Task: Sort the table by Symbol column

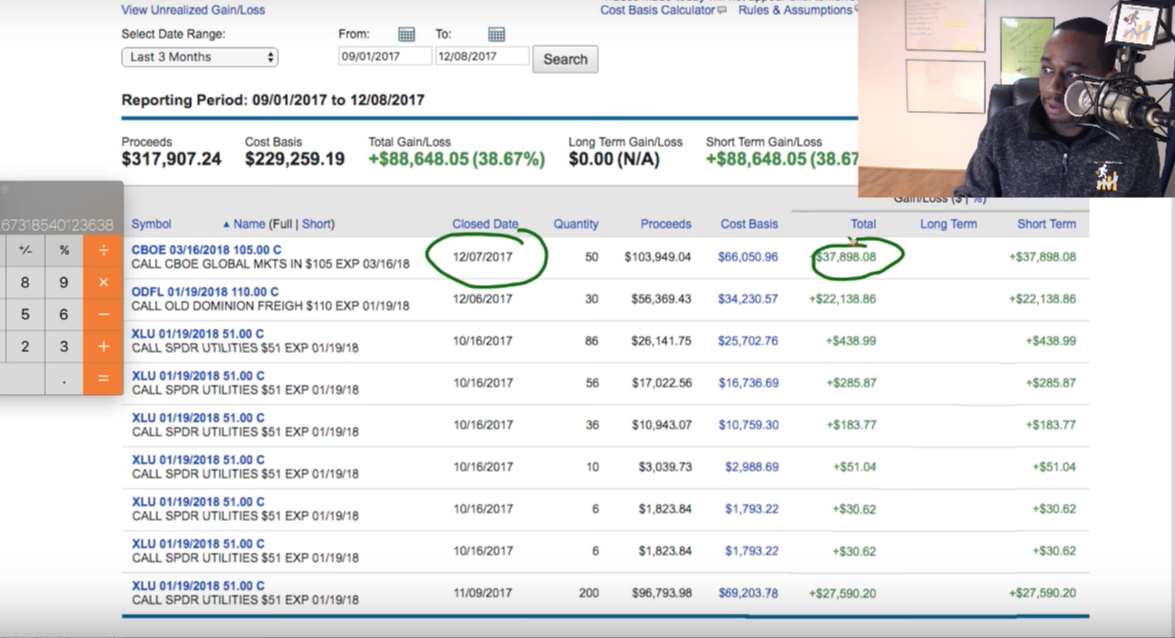Action: pyautogui.click(x=151, y=224)
